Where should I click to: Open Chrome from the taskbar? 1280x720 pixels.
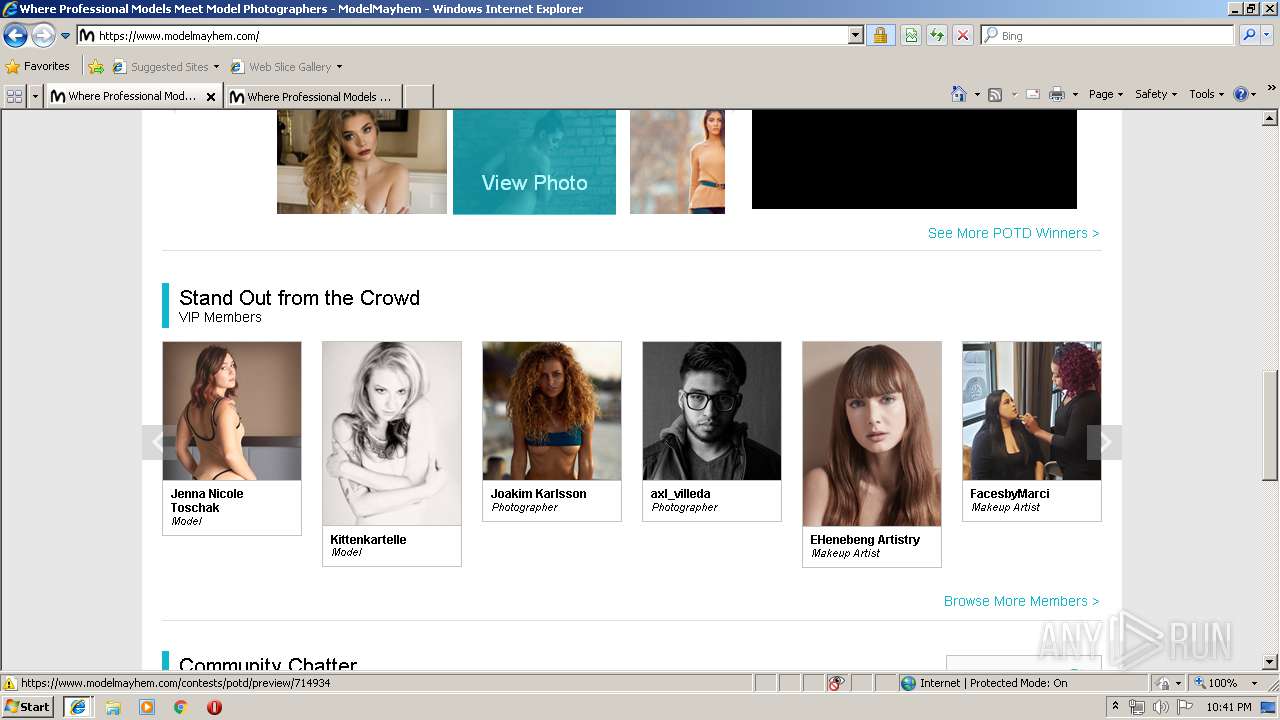pyautogui.click(x=181, y=707)
